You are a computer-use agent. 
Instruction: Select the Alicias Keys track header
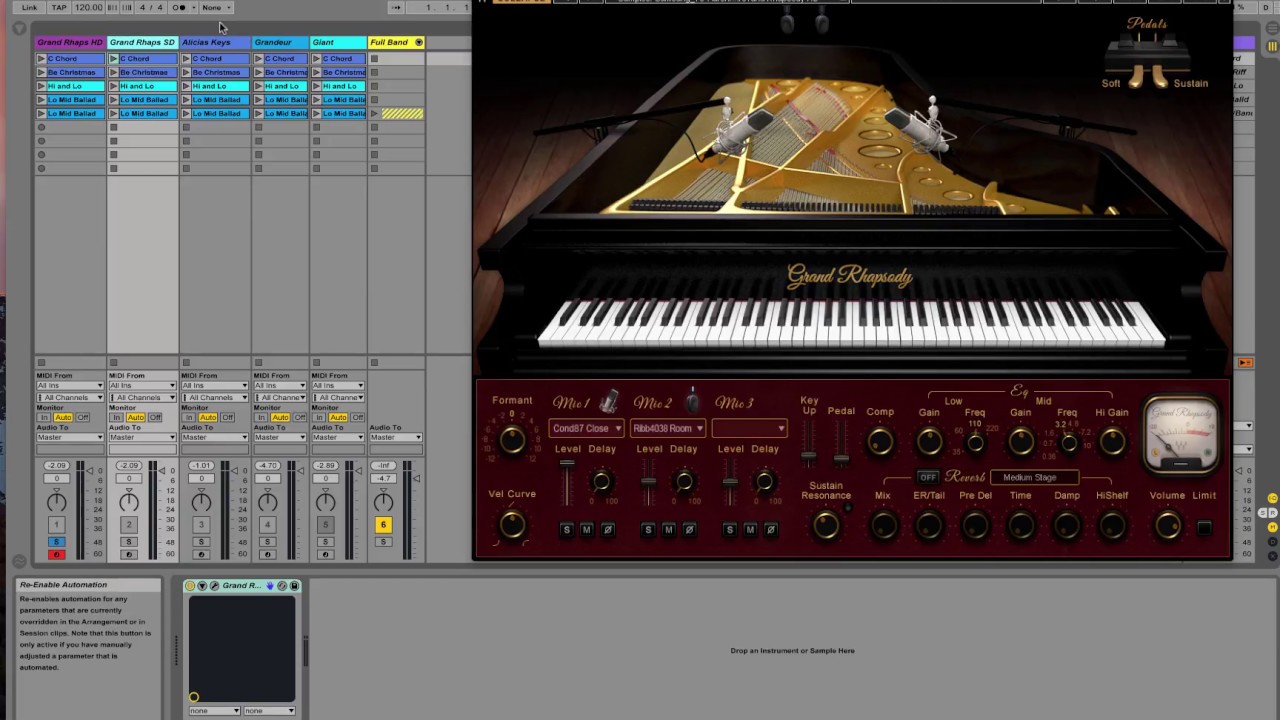pyautogui.click(x=214, y=42)
